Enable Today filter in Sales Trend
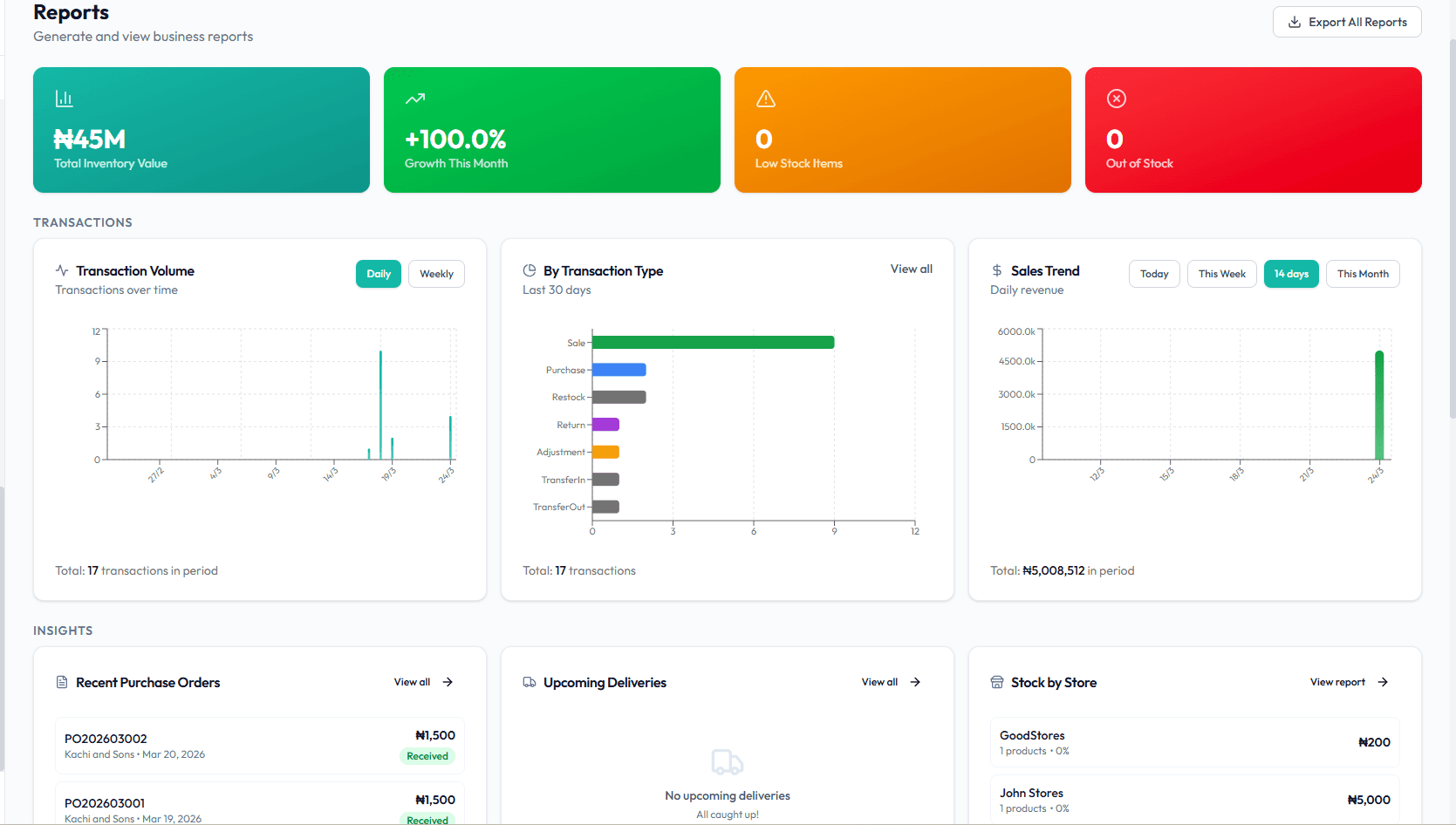The height and width of the screenshot is (825, 1456). 1153,273
